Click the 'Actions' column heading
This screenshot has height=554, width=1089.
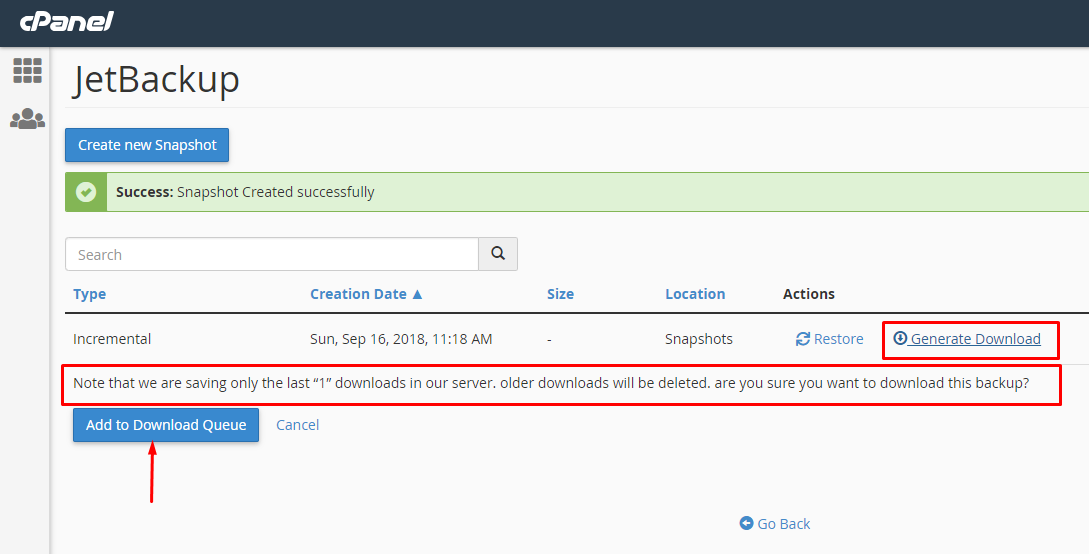[808, 294]
